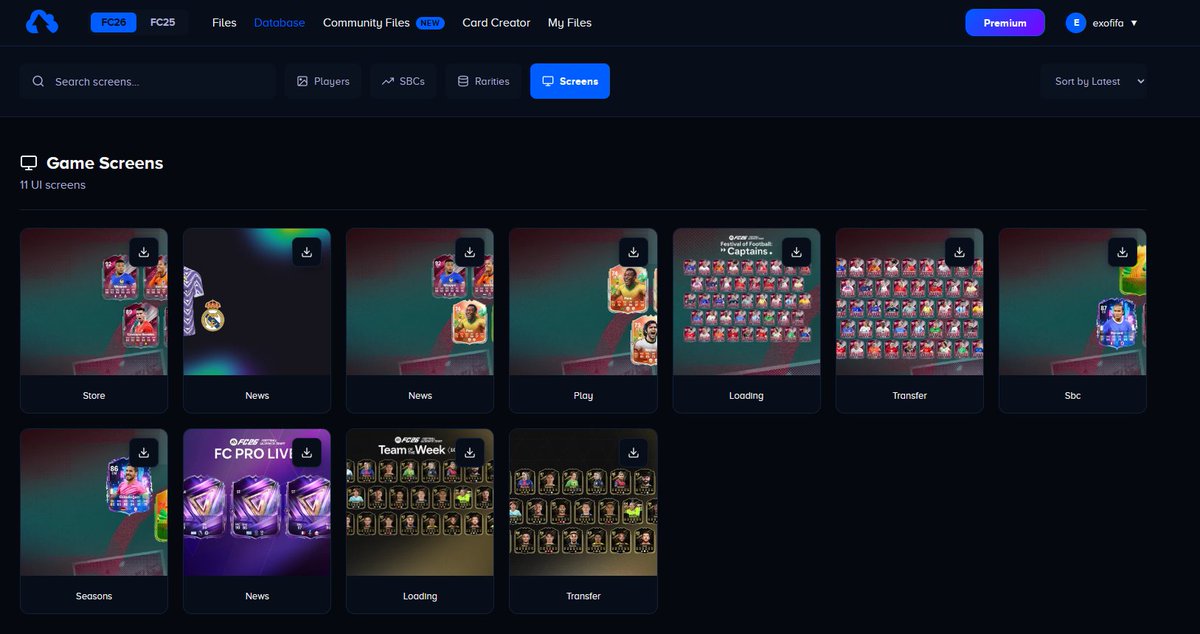Open the Files page
This screenshot has width=1200, height=634.
pyautogui.click(x=224, y=22)
